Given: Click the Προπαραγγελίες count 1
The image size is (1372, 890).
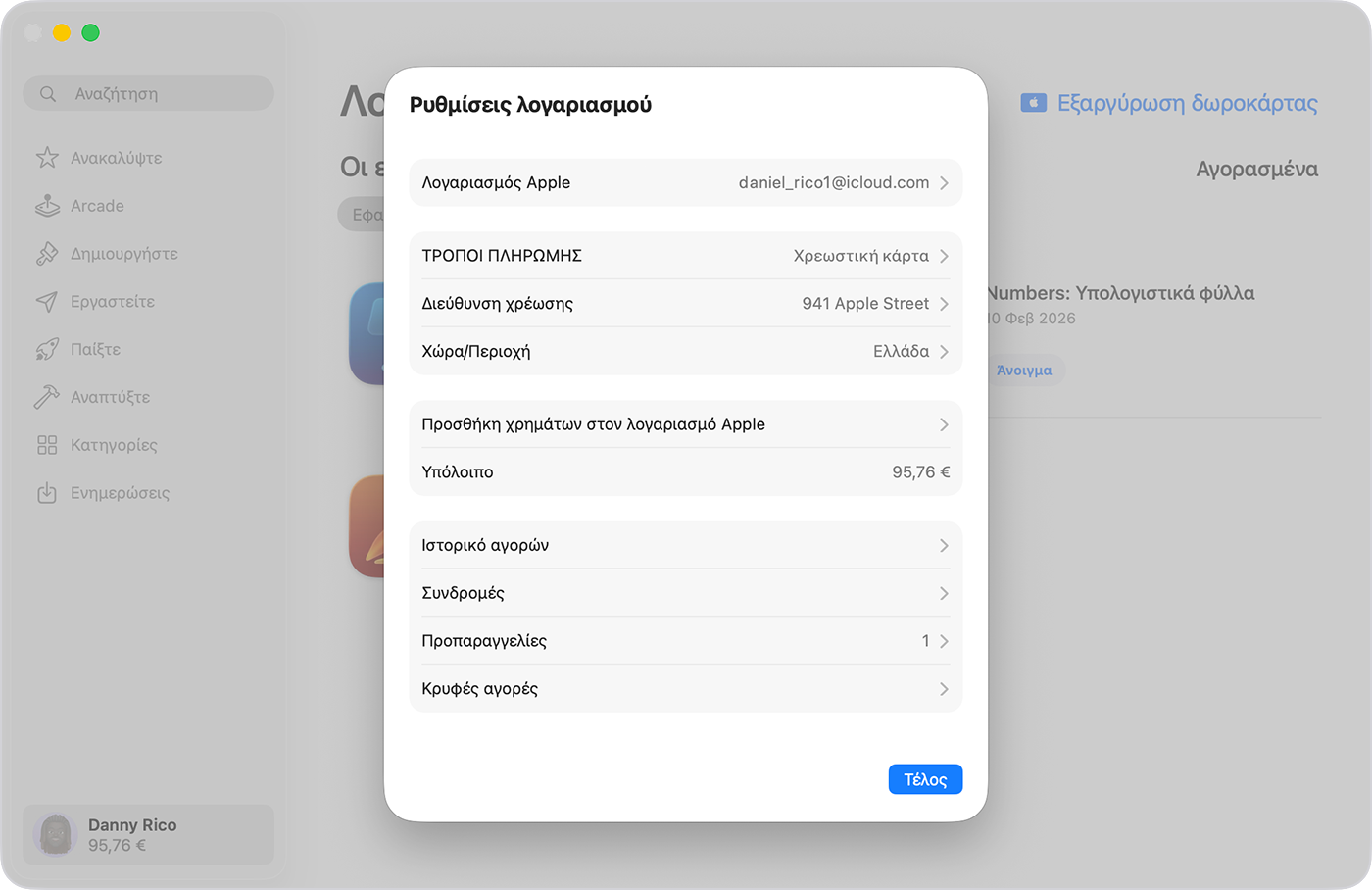Looking at the screenshot, I should [x=925, y=641].
